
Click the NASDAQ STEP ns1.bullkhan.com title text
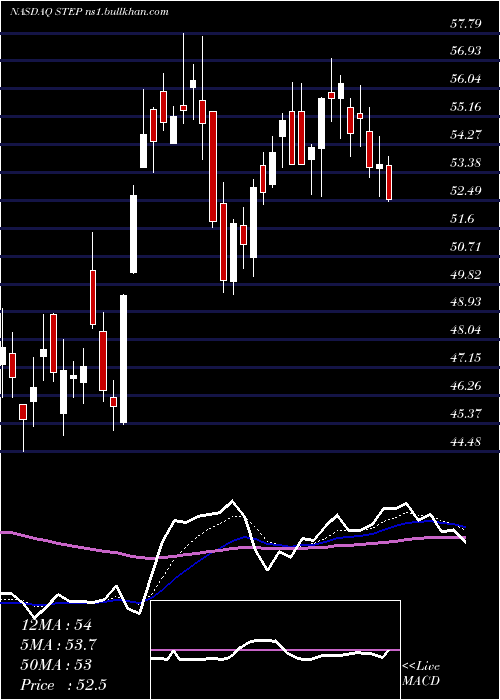click(x=89, y=12)
